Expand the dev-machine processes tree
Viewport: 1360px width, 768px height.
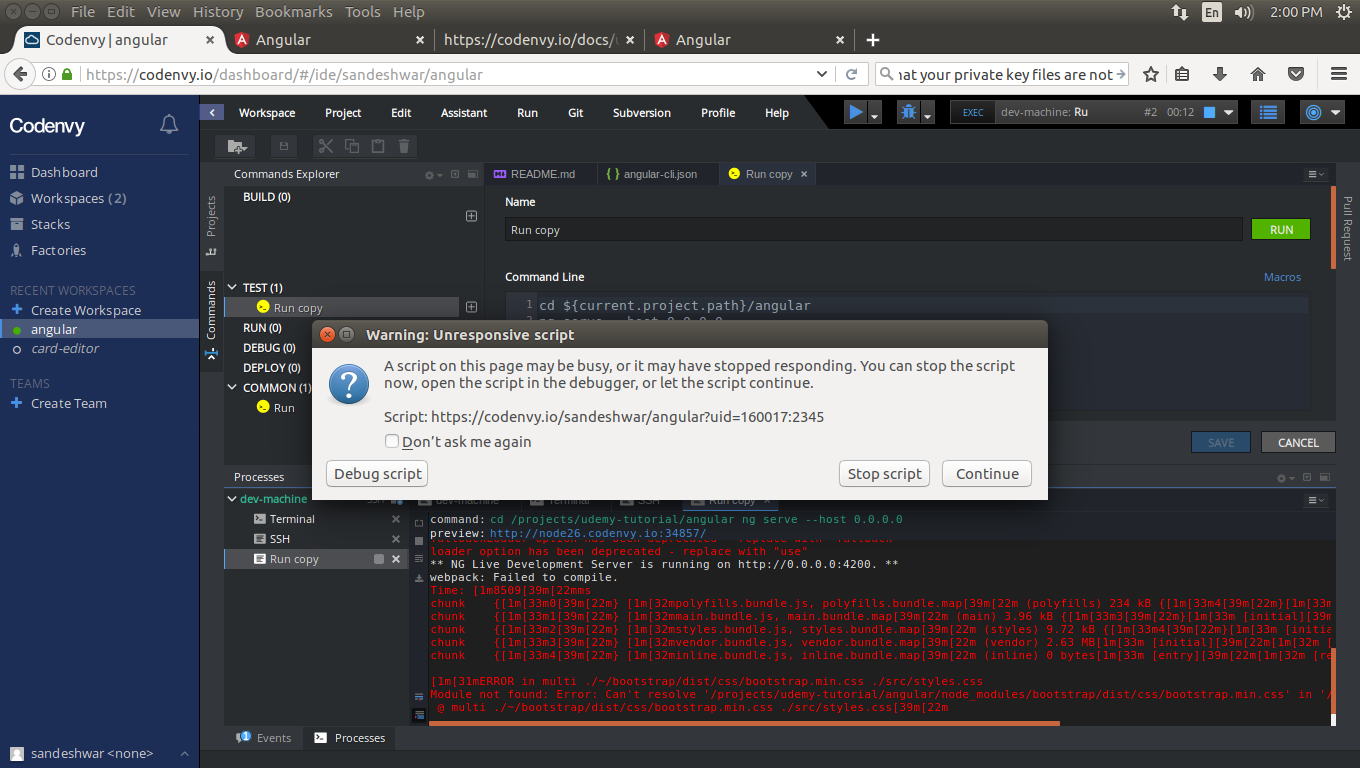click(x=232, y=498)
